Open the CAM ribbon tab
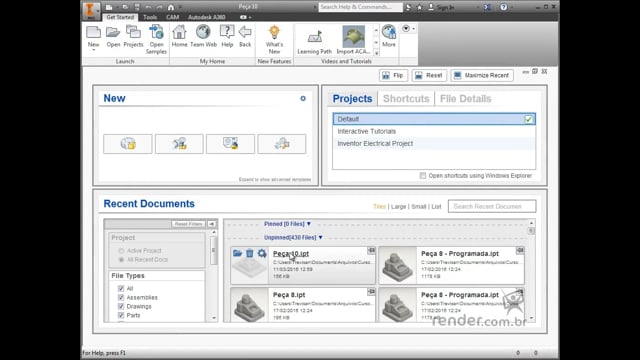 pos(173,17)
